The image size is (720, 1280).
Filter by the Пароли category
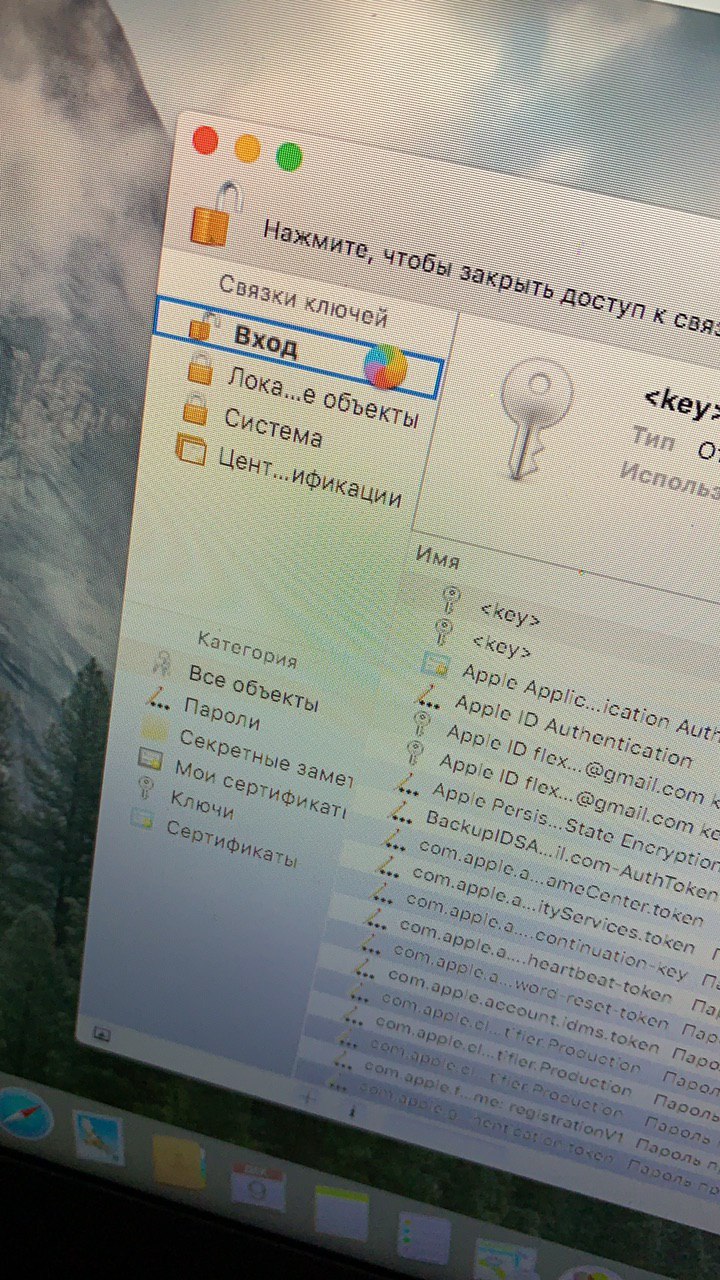coord(221,714)
